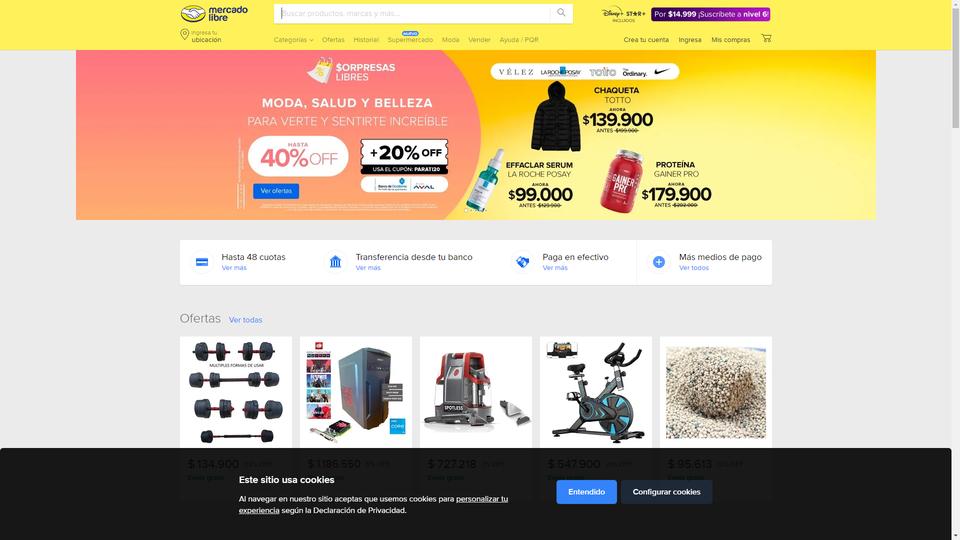Open the Ofertas menu item

coord(333,40)
